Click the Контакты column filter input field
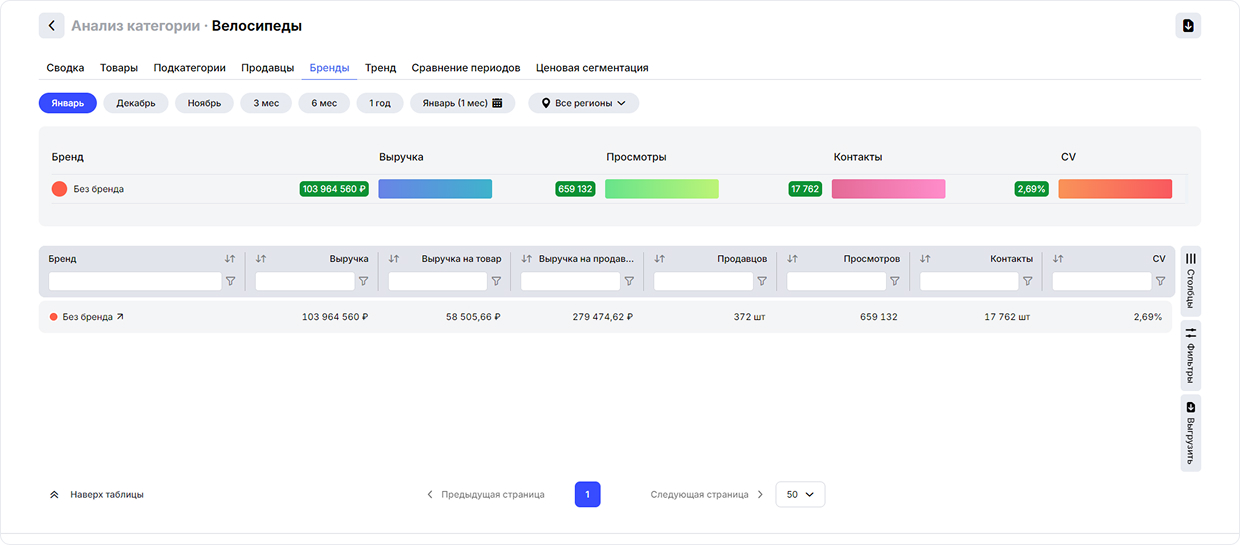The width and height of the screenshot is (1240, 545). pos(968,282)
